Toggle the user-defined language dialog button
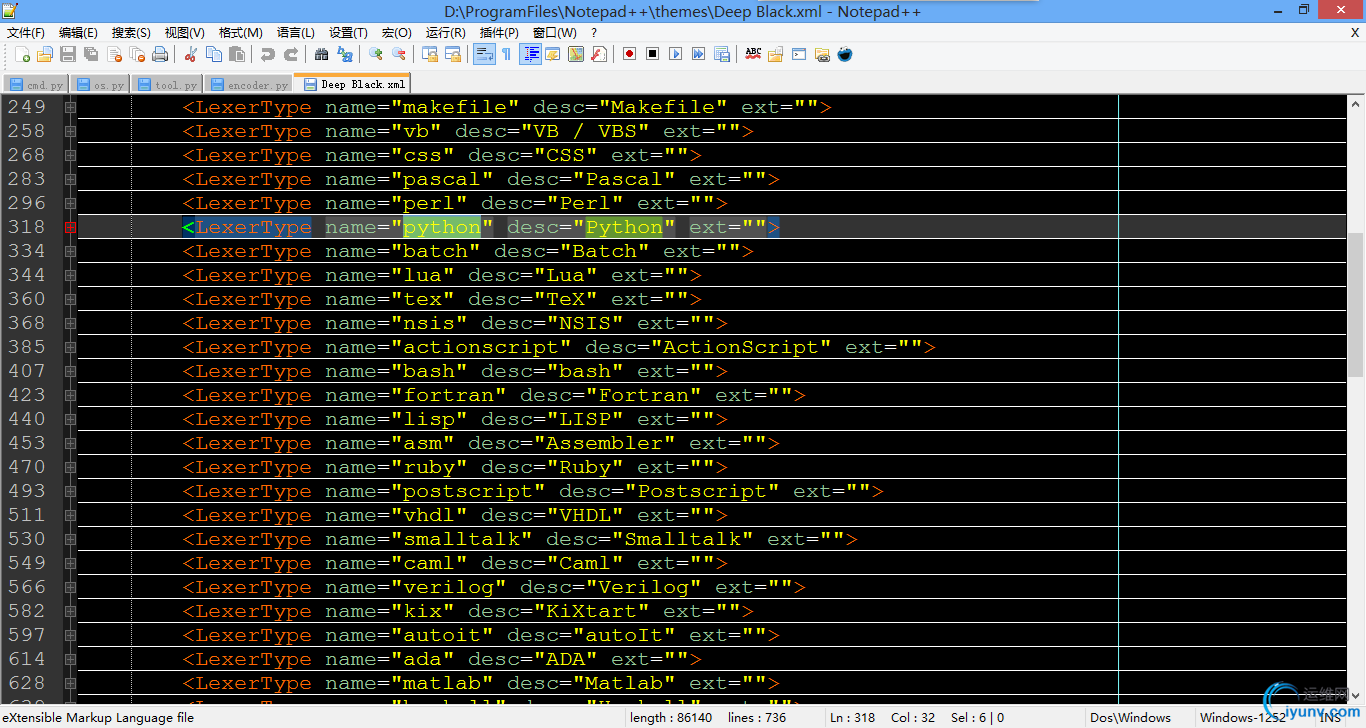 click(552, 54)
